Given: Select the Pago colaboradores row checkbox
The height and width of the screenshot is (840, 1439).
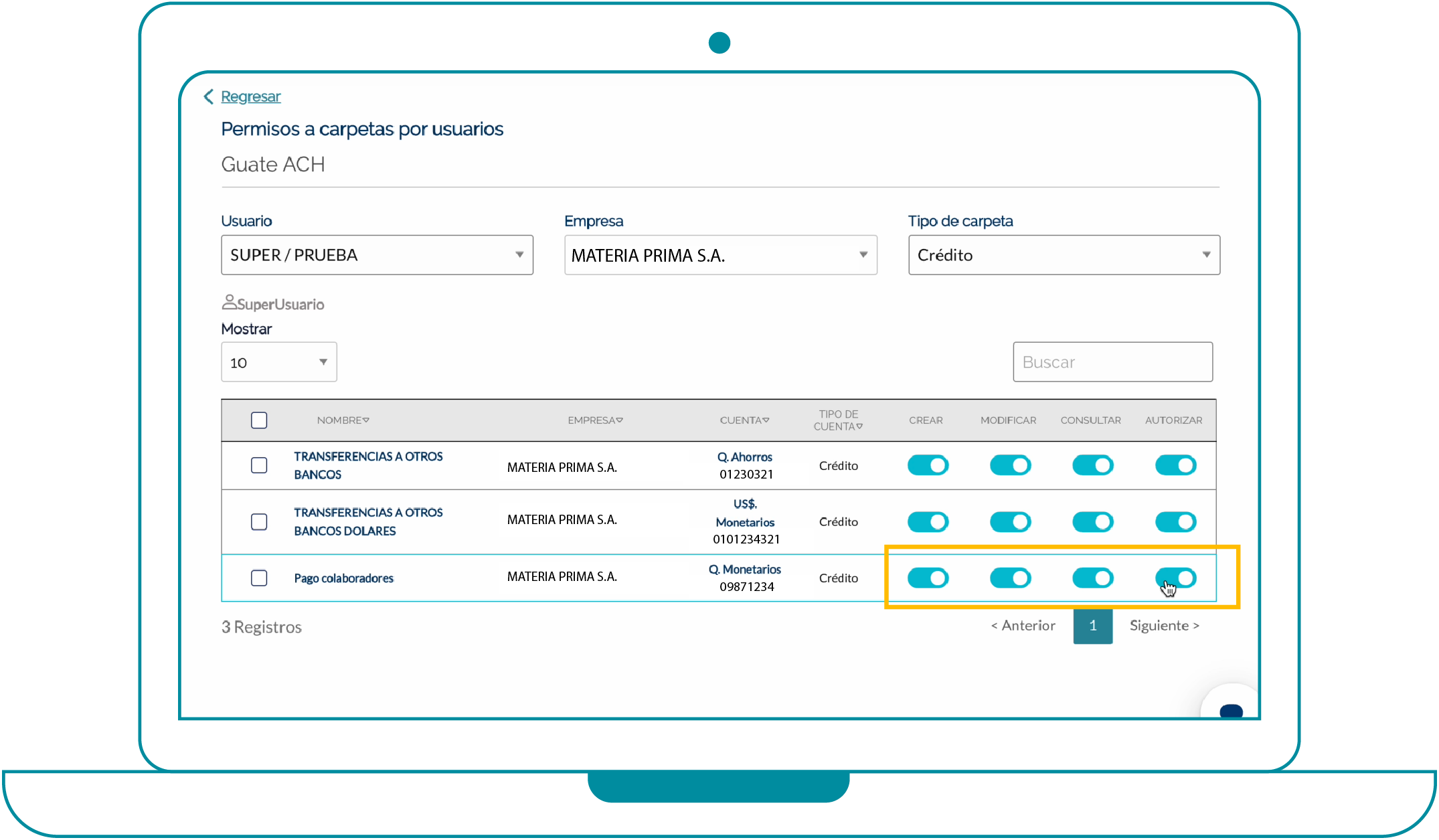Looking at the screenshot, I should coord(259,578).
